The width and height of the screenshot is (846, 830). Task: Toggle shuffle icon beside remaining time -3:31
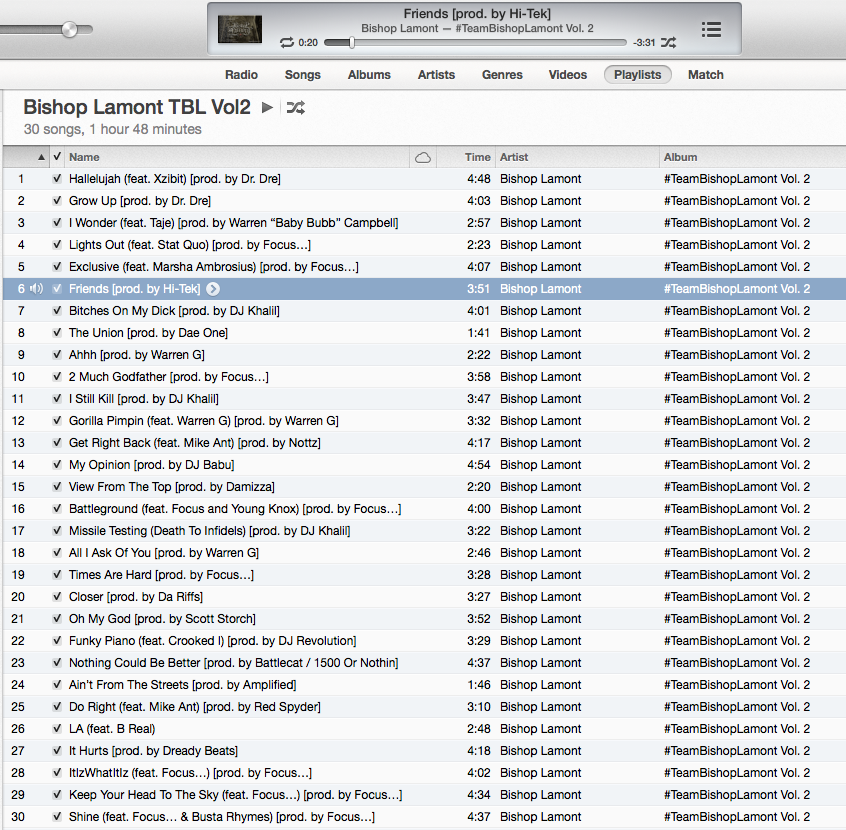(x=668, y=43)
